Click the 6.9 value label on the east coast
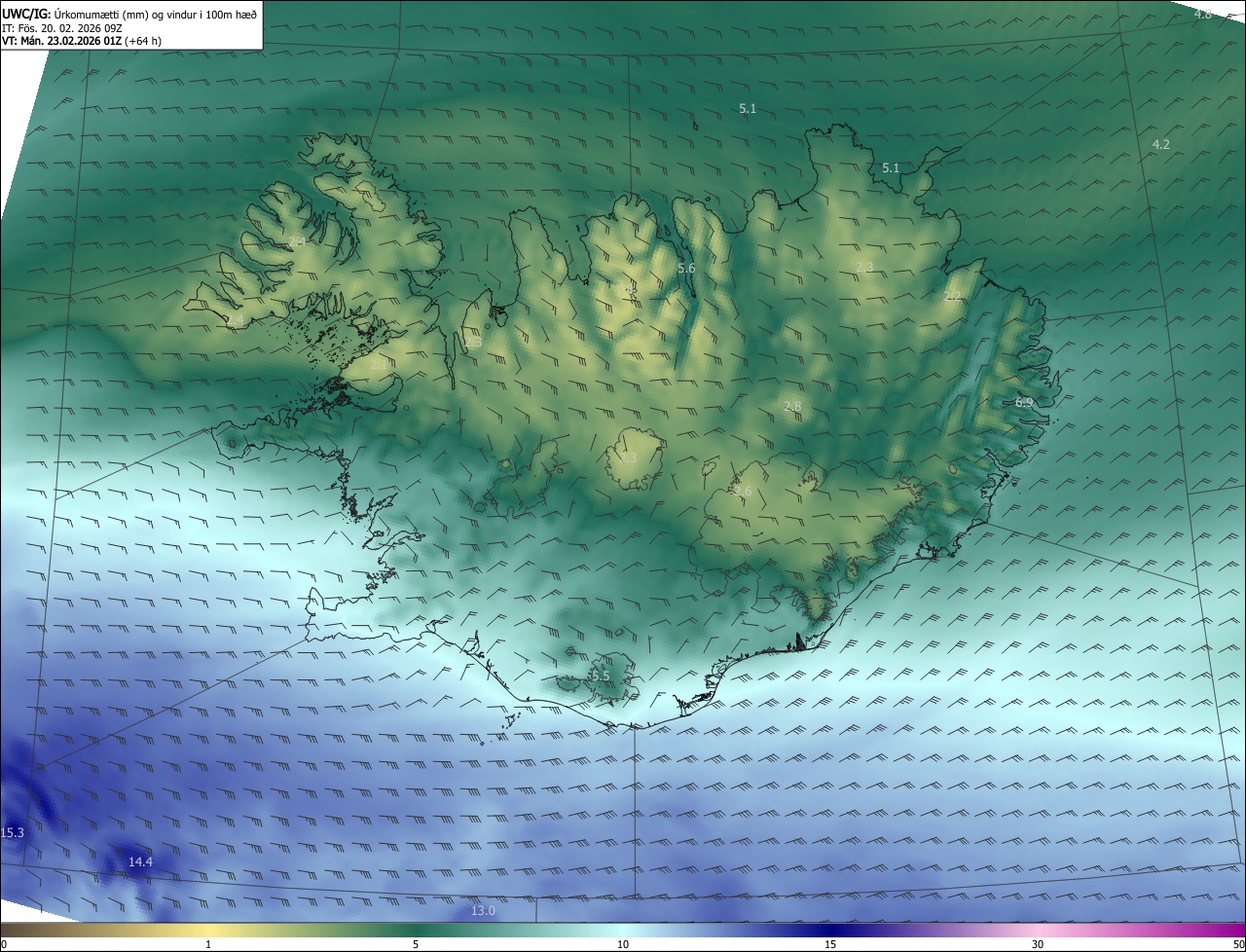Image resolution: width=1246 pixels, height=952 pixels. (1024, 402)
